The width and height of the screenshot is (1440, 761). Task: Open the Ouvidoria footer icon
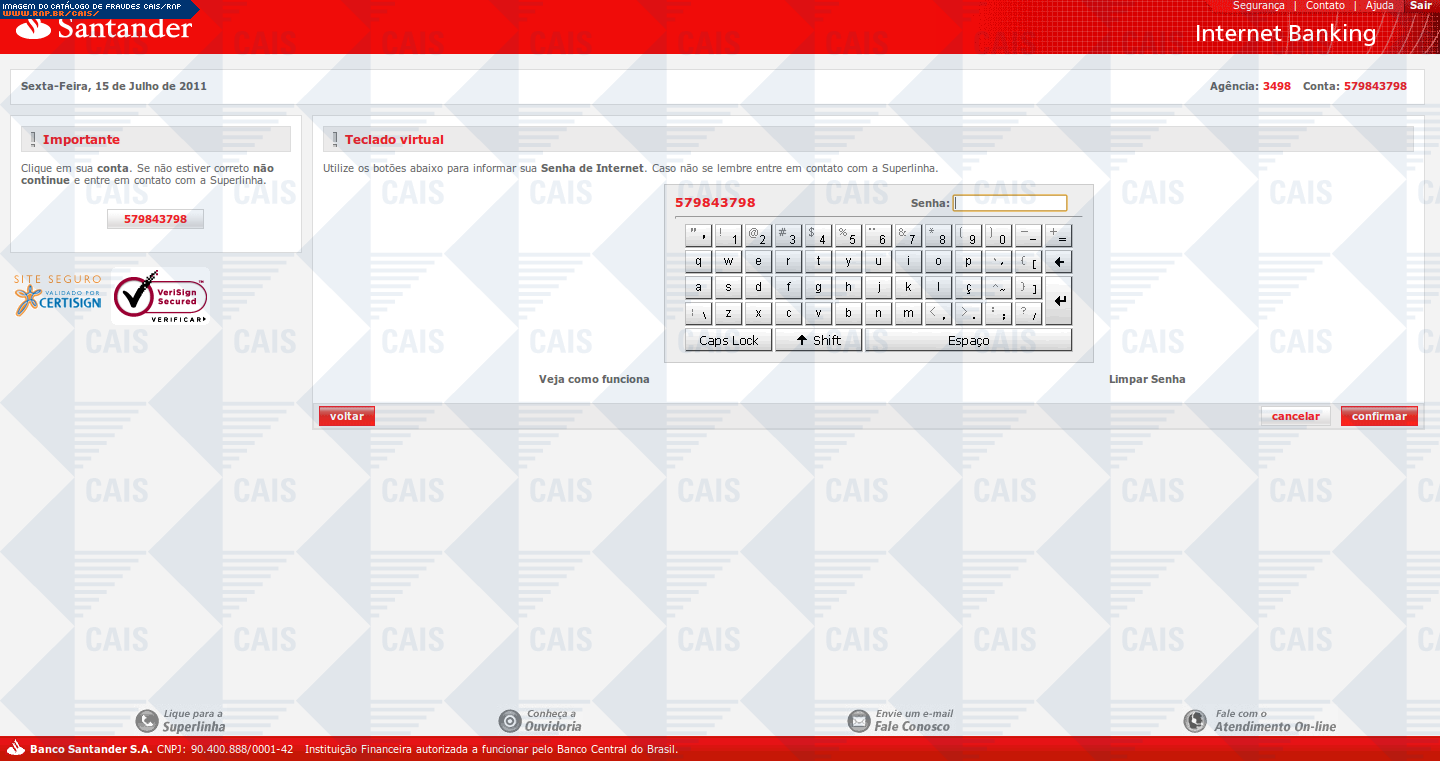pos(510,720)
